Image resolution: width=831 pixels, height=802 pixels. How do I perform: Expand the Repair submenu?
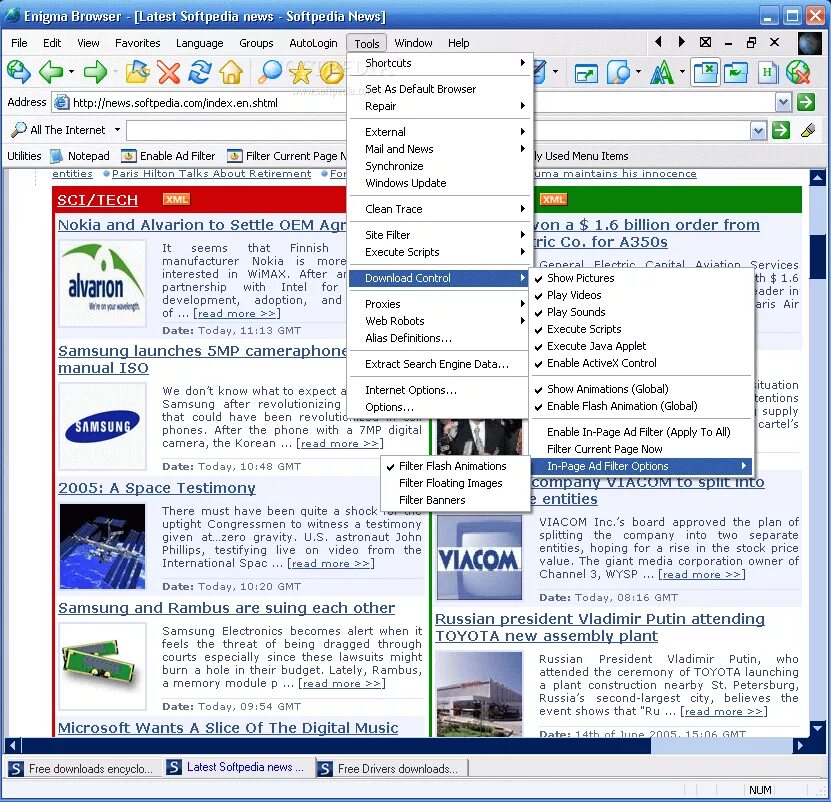[440, 106]
